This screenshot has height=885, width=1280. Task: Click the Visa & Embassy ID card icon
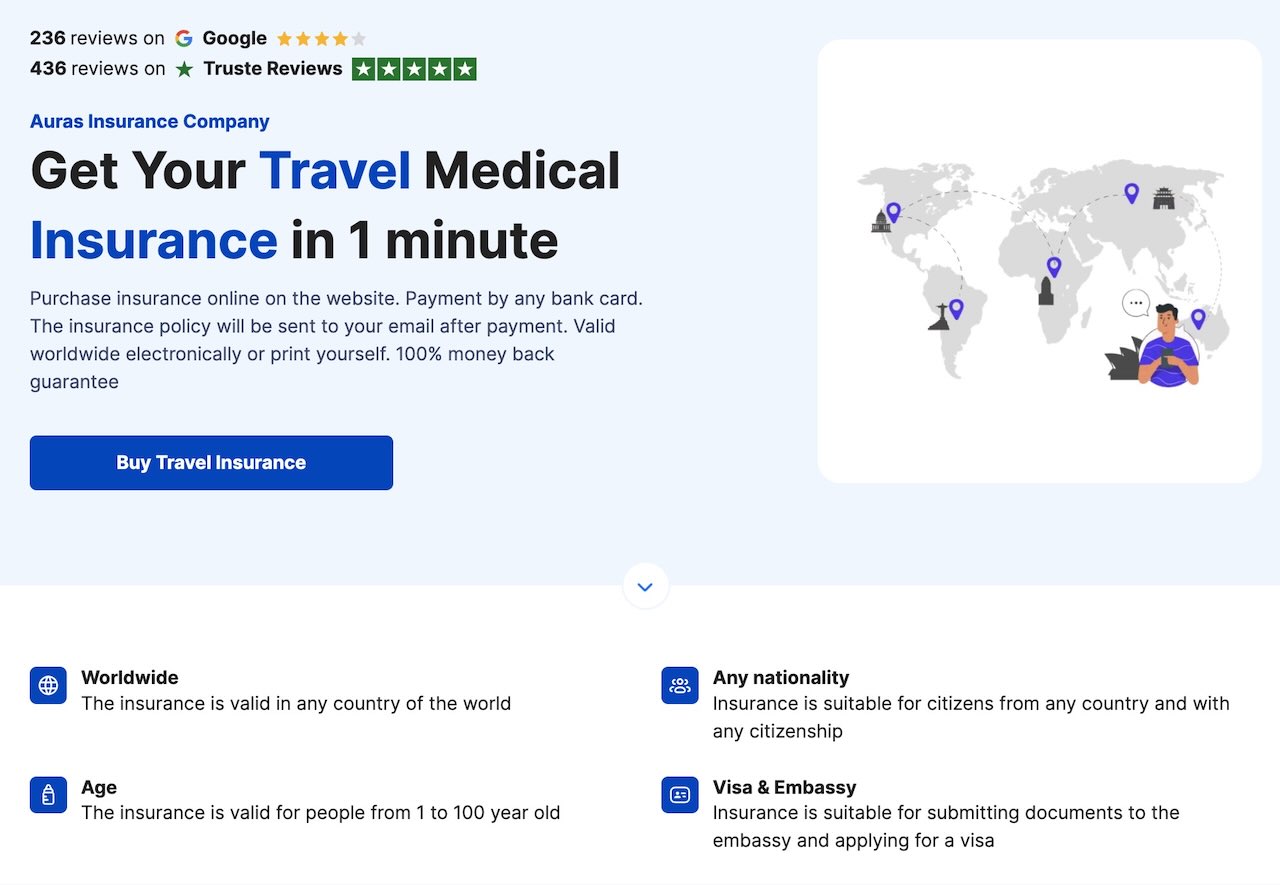click(679, 795)
